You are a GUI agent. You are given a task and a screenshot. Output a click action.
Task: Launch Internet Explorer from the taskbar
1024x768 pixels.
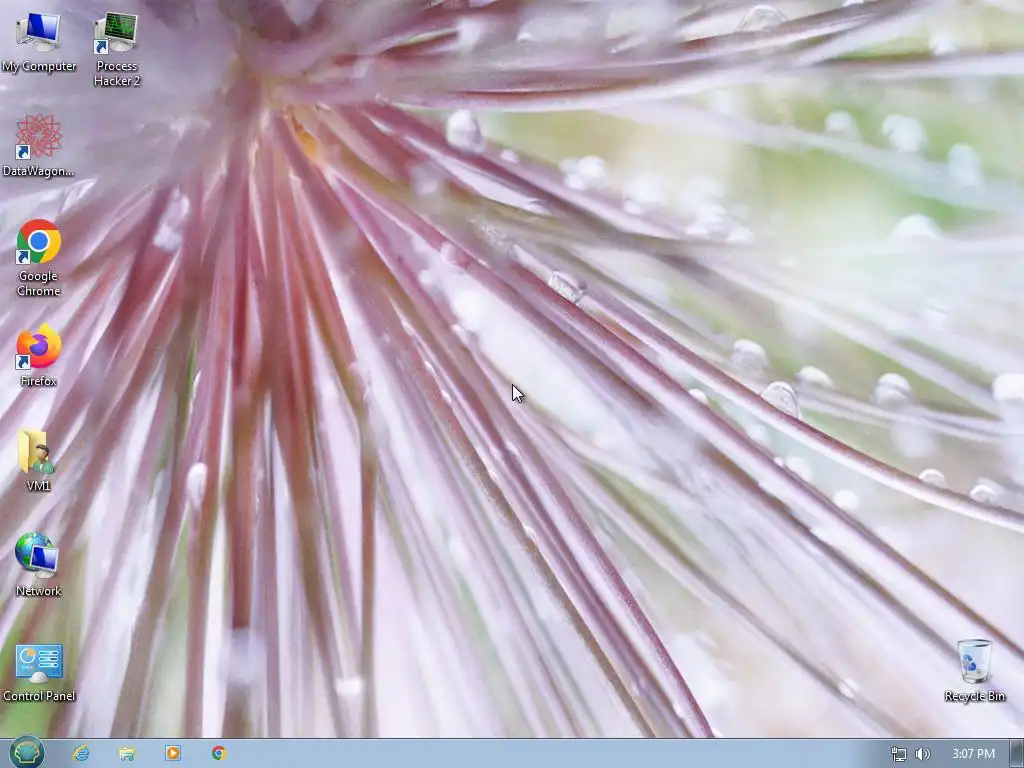81,754
